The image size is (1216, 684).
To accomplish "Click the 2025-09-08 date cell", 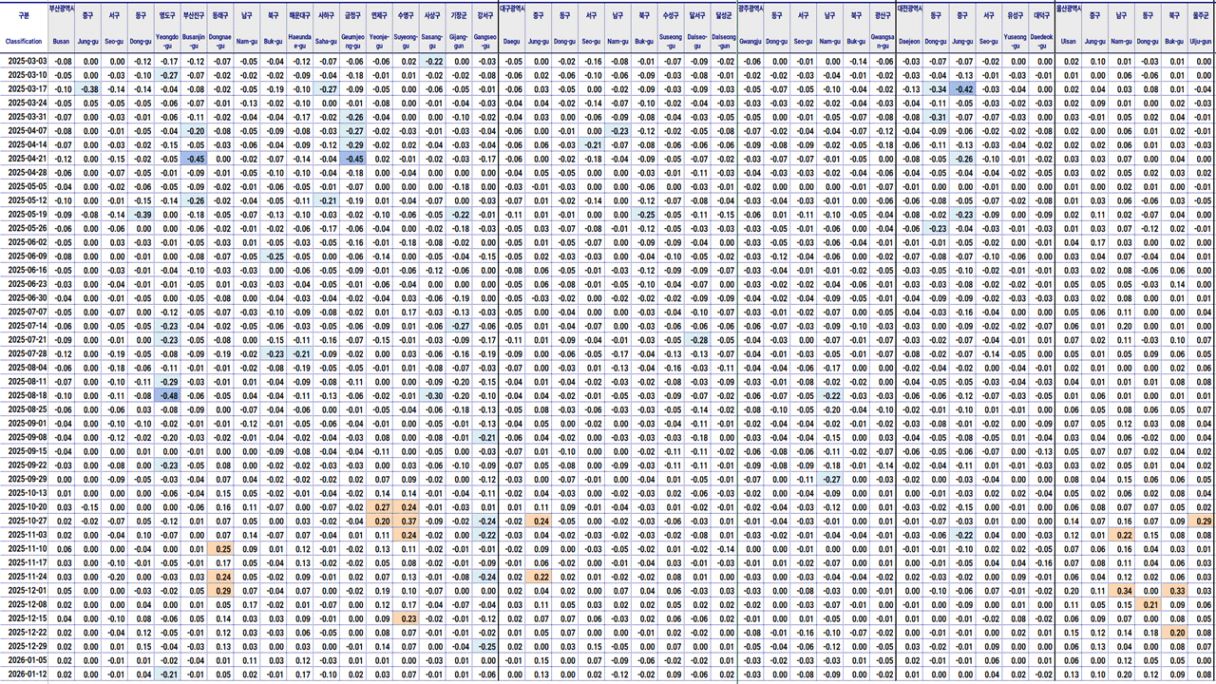I will coord(24,436).
